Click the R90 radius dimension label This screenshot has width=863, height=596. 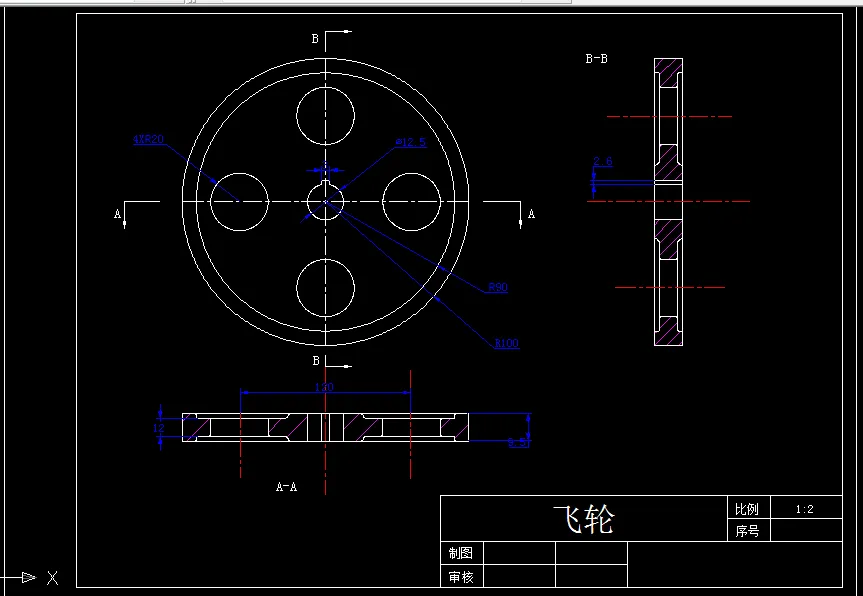(x=498, y=287)
